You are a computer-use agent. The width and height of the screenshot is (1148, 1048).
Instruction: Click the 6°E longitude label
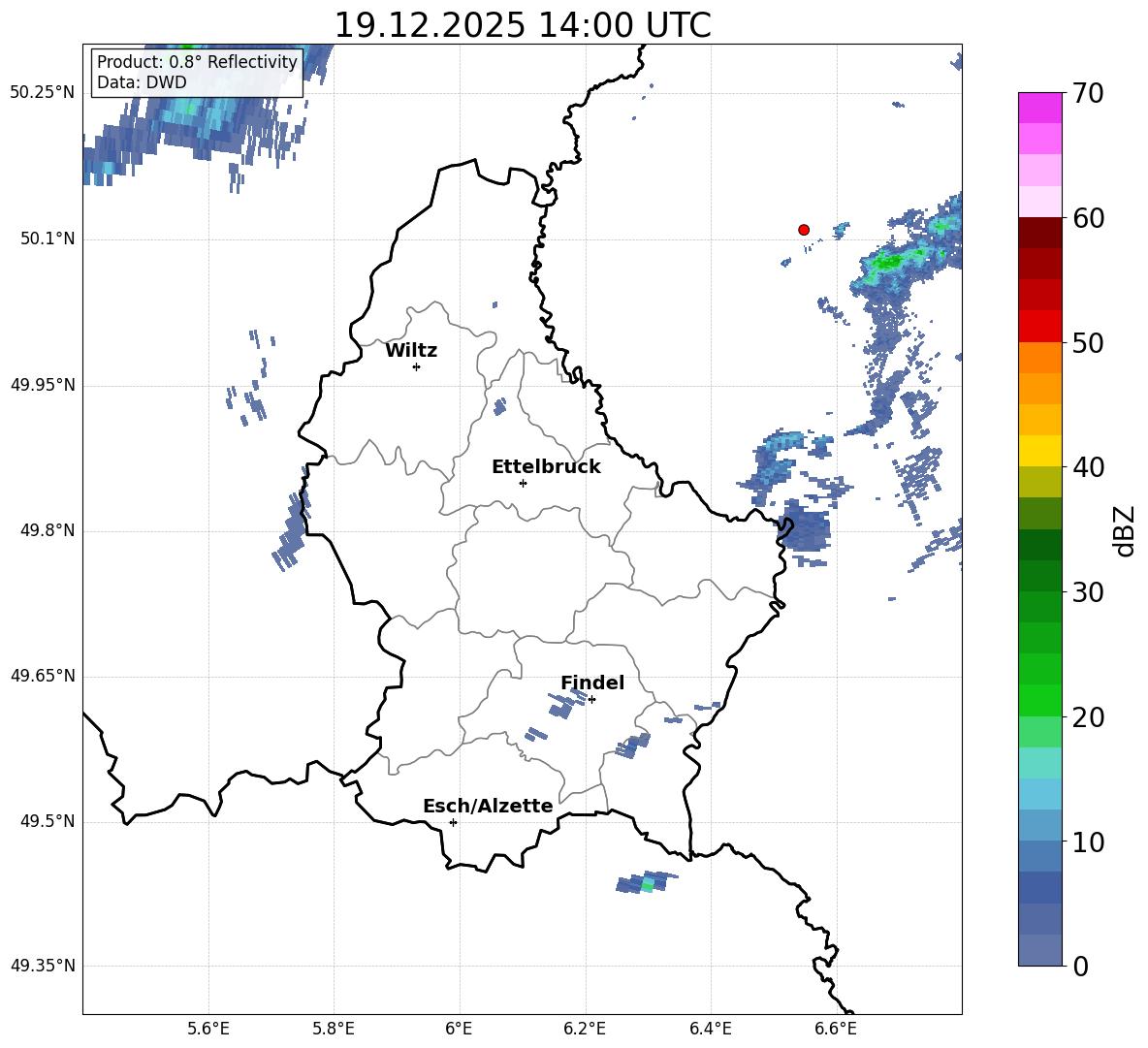459,1029
